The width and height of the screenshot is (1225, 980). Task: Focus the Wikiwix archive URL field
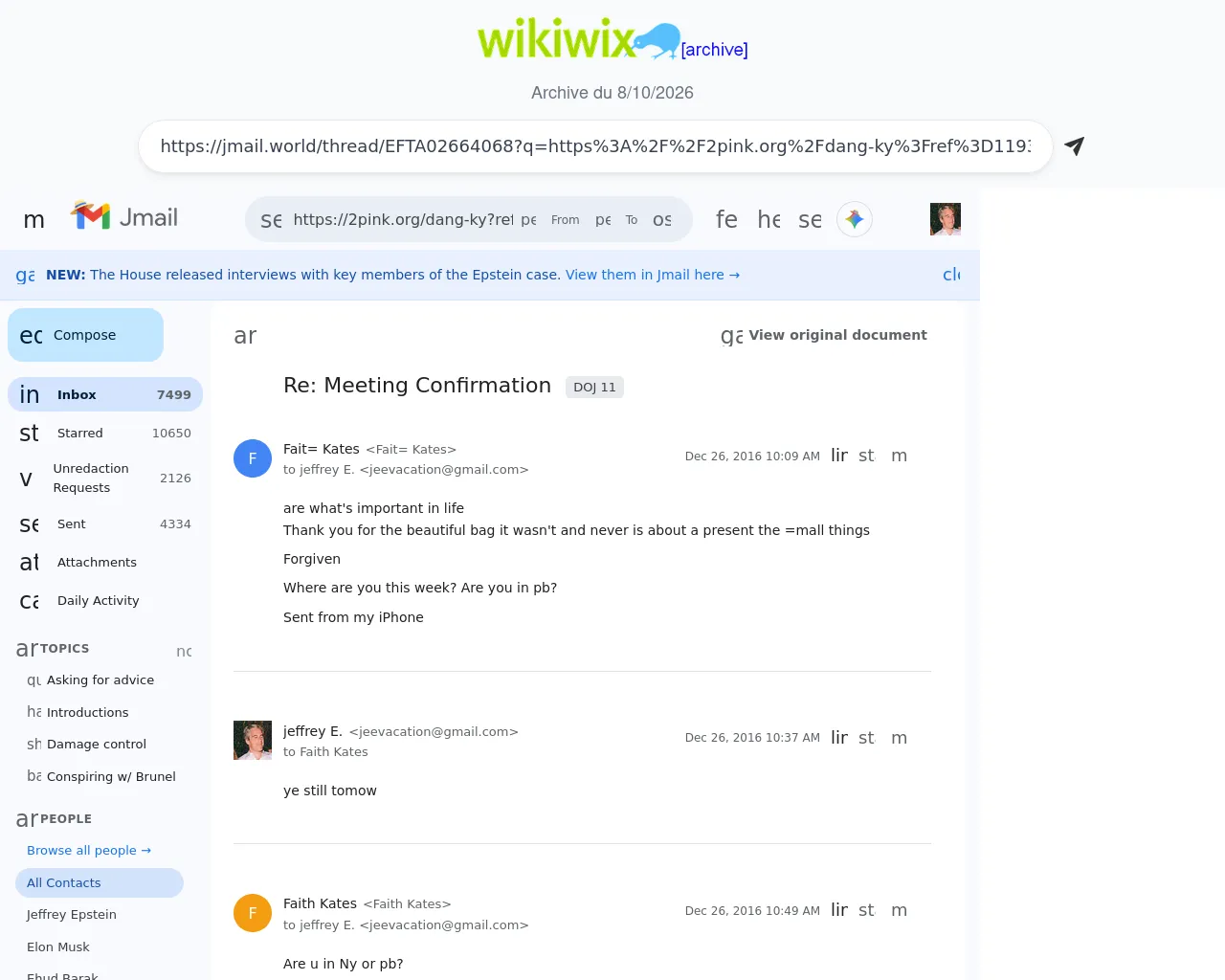(595, 146)
